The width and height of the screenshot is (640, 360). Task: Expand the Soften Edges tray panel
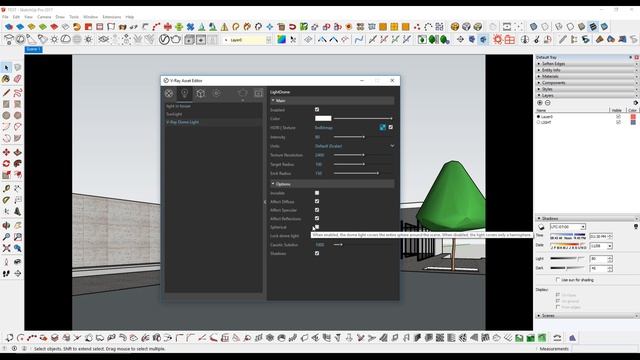coord(587,64)
